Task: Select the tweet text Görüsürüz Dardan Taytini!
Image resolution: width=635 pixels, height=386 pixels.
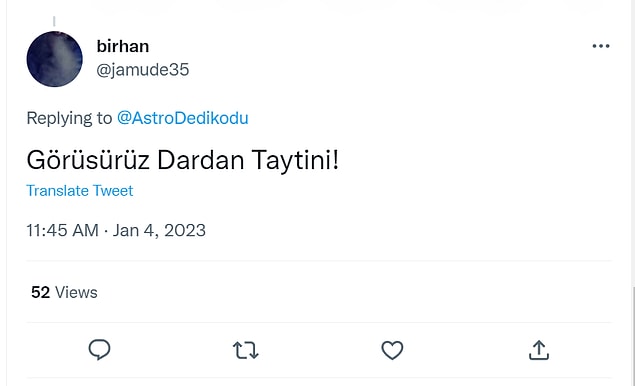Action: 183,160
